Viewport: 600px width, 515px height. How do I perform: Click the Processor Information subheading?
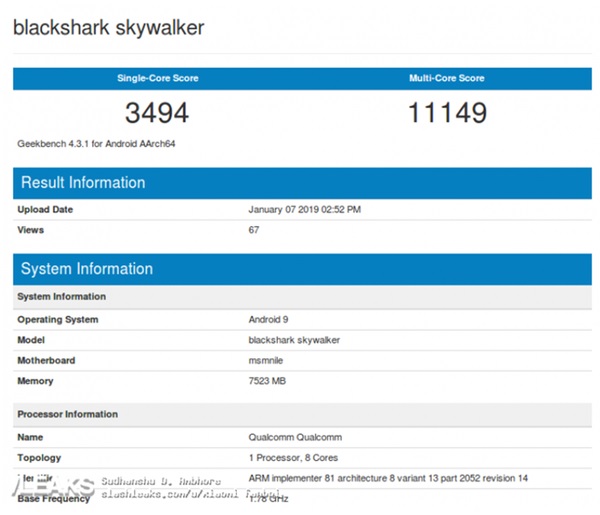[302, 414]
